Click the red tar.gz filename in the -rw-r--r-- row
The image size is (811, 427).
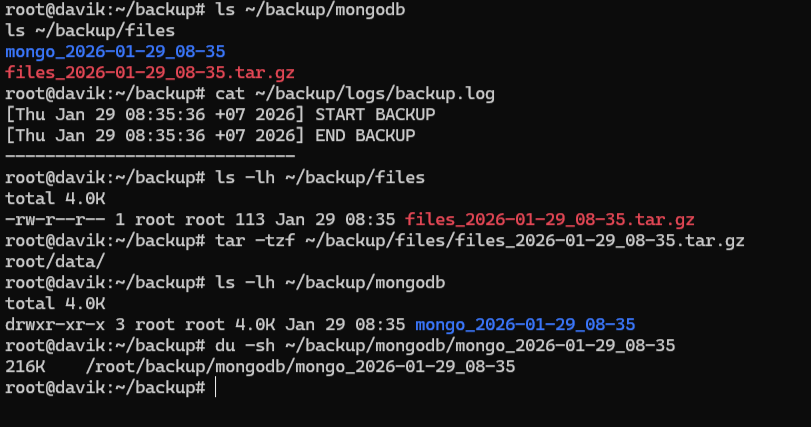pyautogui.click(x=550, y=219)
